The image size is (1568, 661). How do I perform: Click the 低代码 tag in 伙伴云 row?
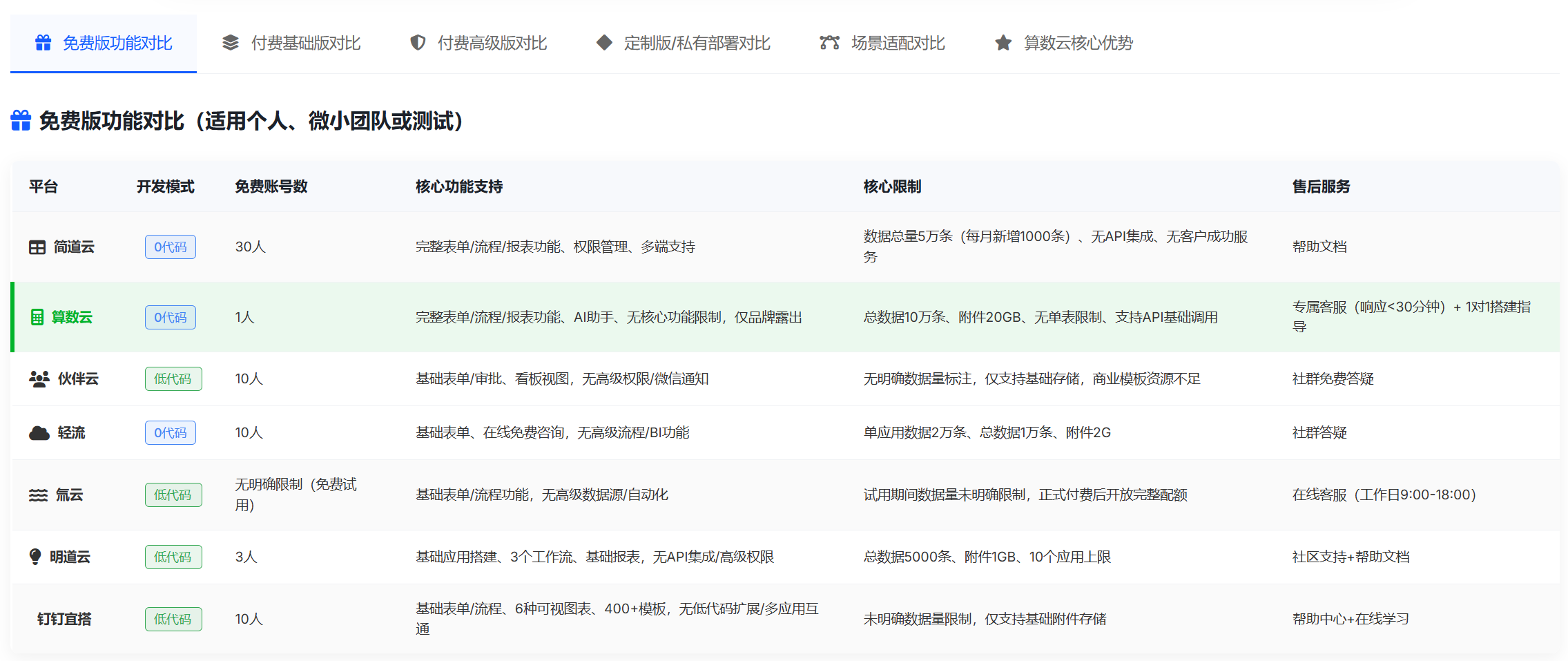[173, 379]
